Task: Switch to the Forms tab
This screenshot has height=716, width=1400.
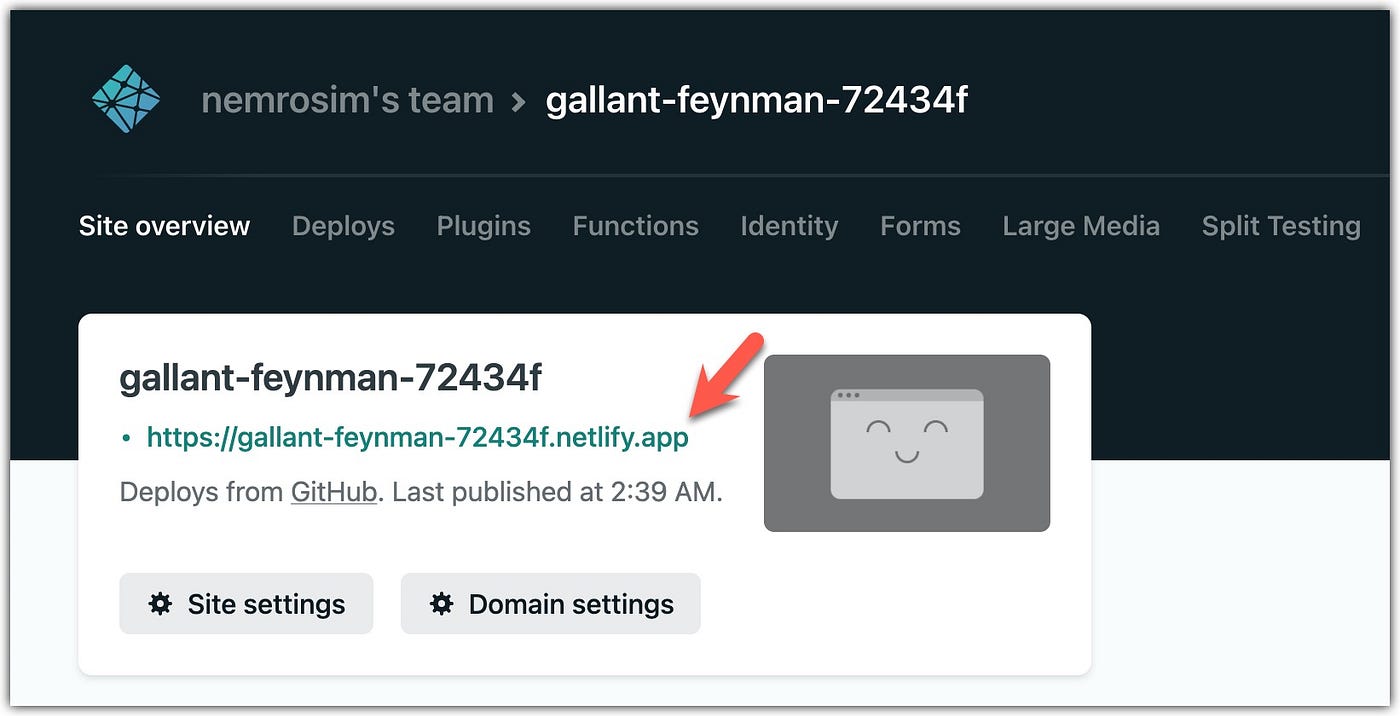Action: click(x=920, y=226)
